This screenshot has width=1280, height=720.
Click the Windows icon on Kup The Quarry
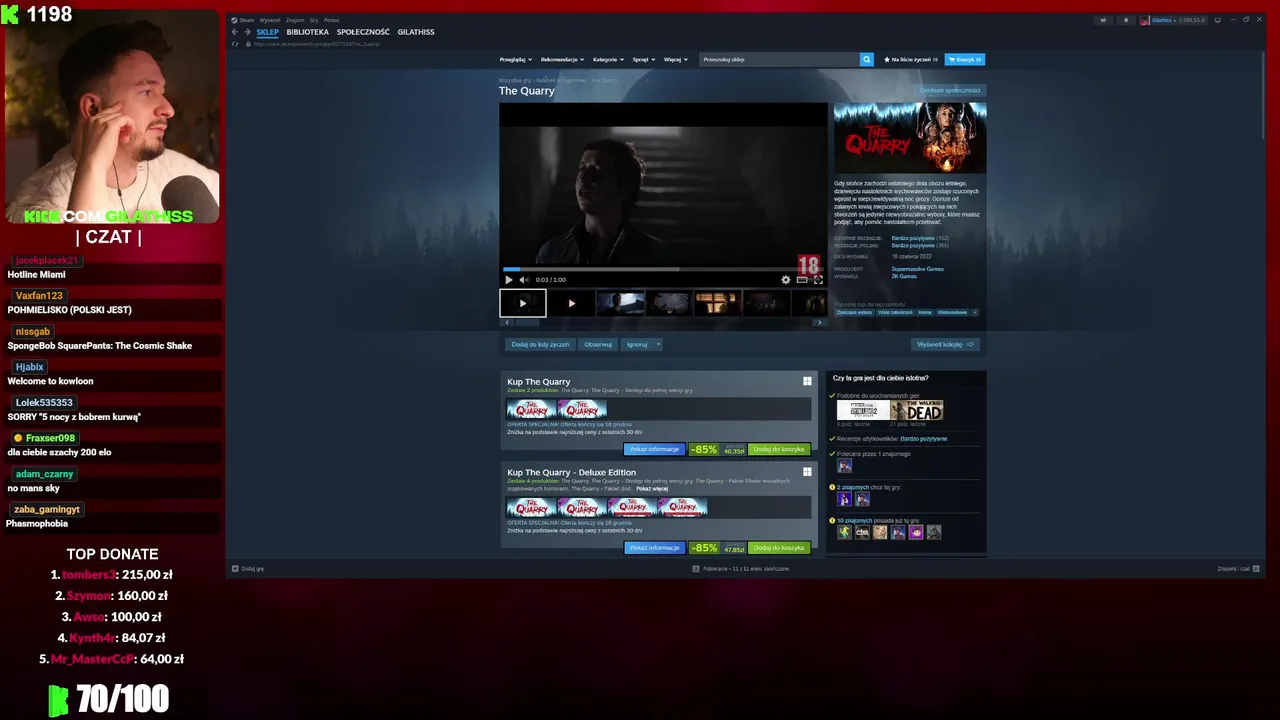807,381
